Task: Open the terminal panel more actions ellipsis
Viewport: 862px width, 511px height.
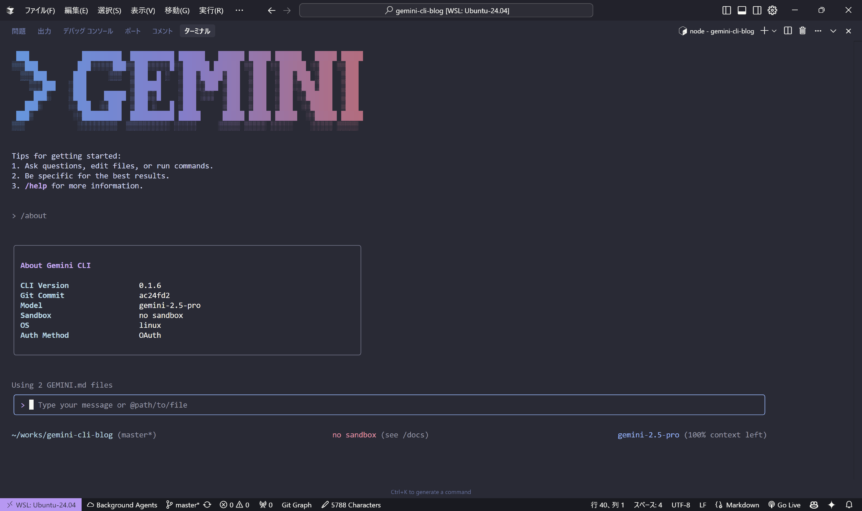Action: point(818,31)
